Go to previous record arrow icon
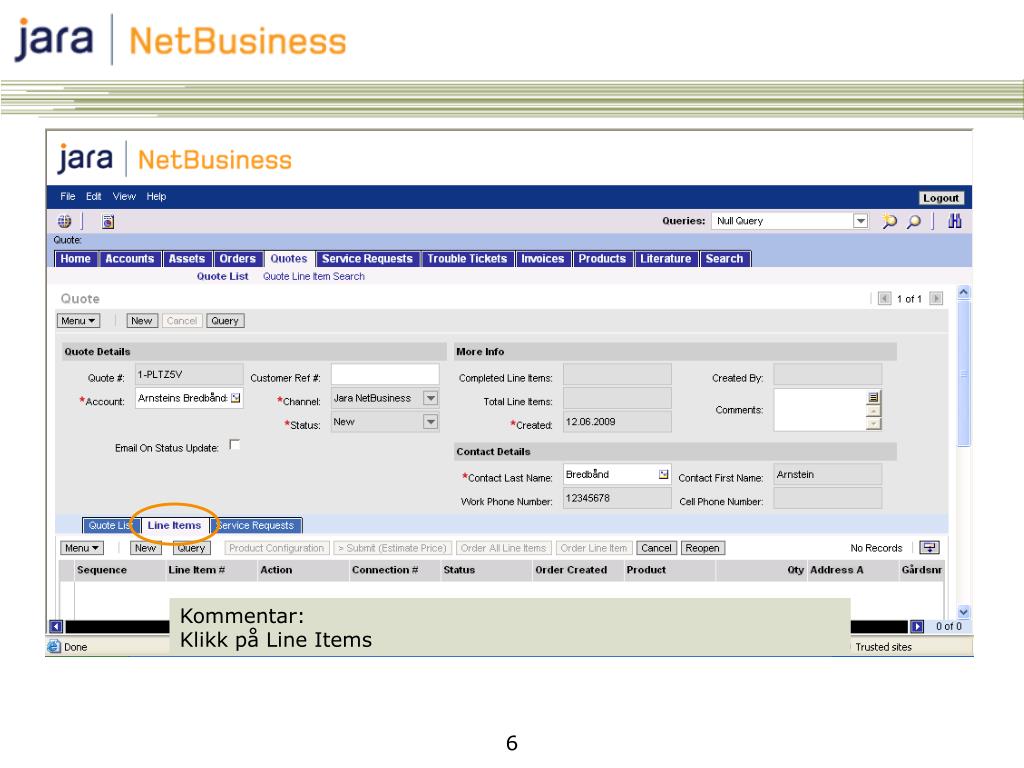Viewport: 1024px width, 768px height. point(884,298)
